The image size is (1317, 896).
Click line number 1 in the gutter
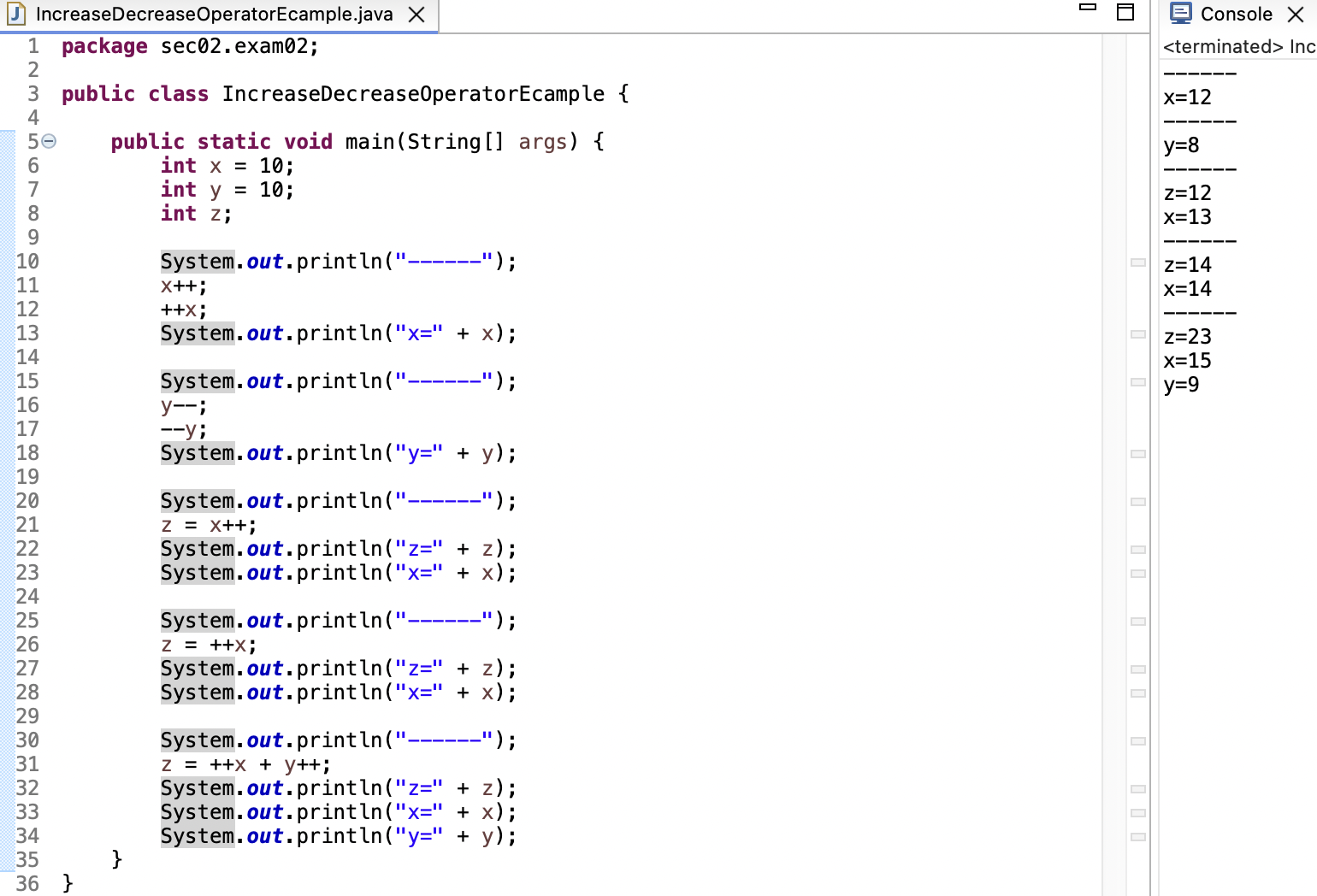33,46
